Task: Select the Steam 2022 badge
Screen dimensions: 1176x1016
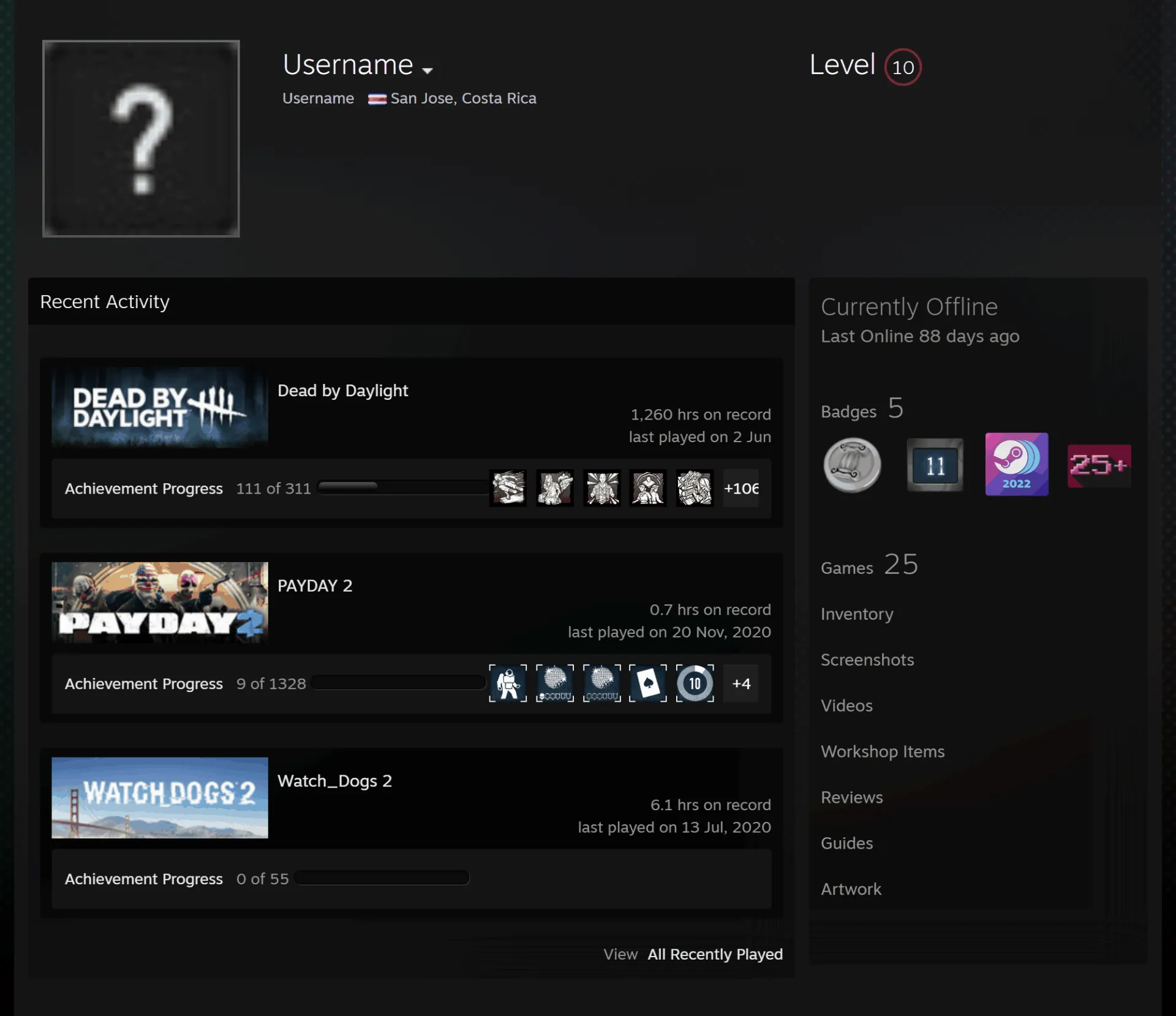Action: tap(1017, 464)
